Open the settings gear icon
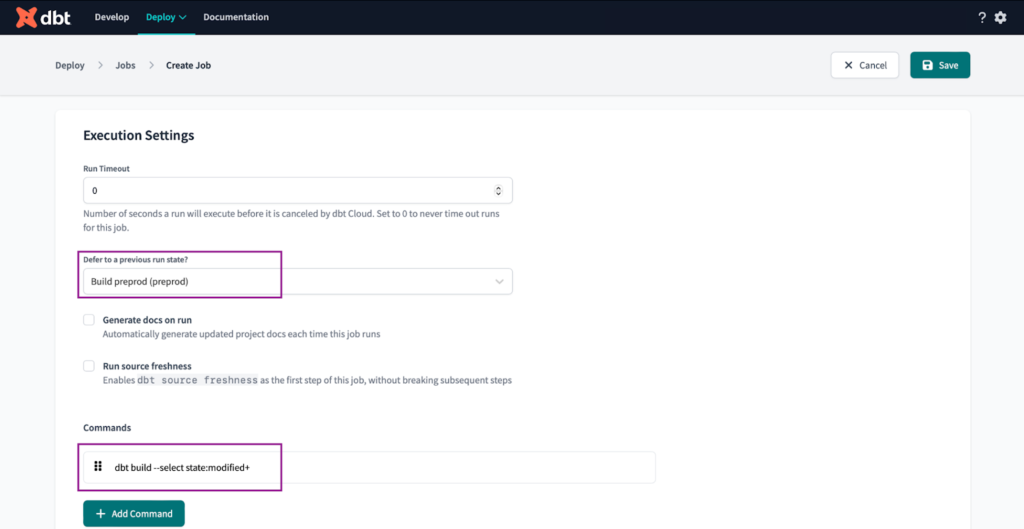Viewport: 1024px width, 529px height. 1000,18
